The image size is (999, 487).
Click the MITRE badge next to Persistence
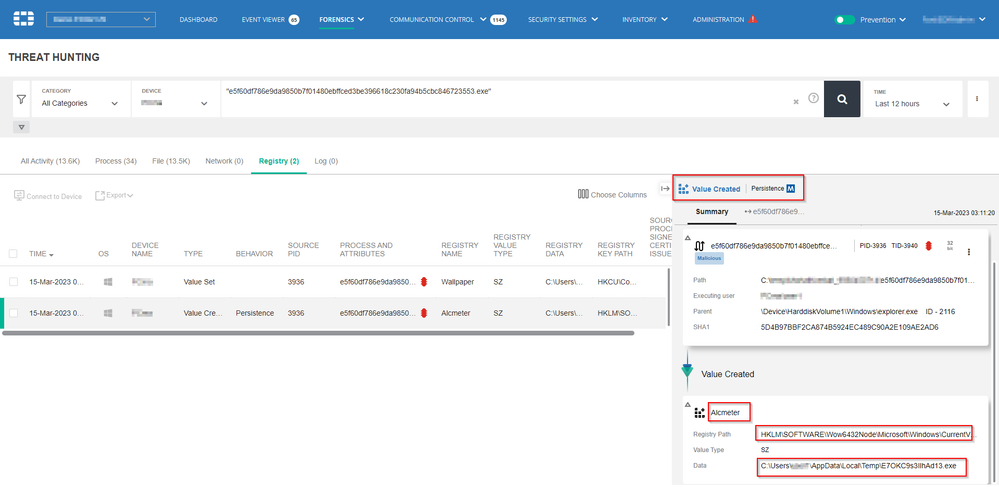(x=791, y=189)
